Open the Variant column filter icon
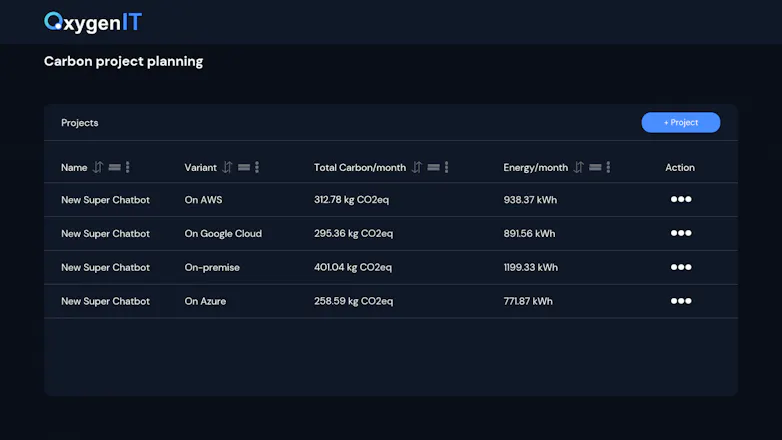 tap(243, 167)
